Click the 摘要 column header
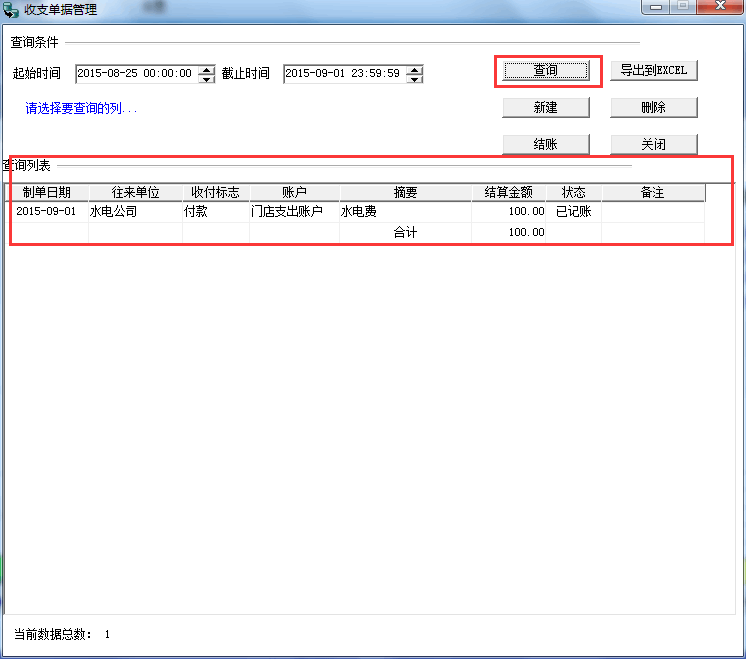This screenshot has height=659, width=746. [405, 193]
